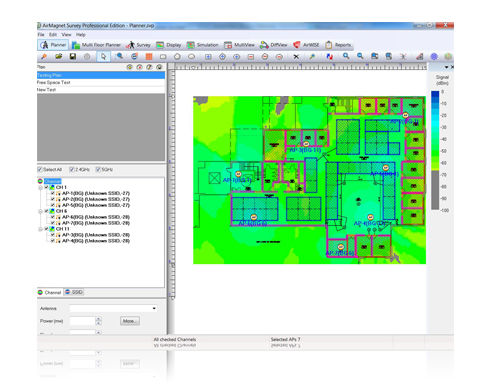488x385 pixels.
Task: Collapse the CH 11 tree node
Action: 41,229
